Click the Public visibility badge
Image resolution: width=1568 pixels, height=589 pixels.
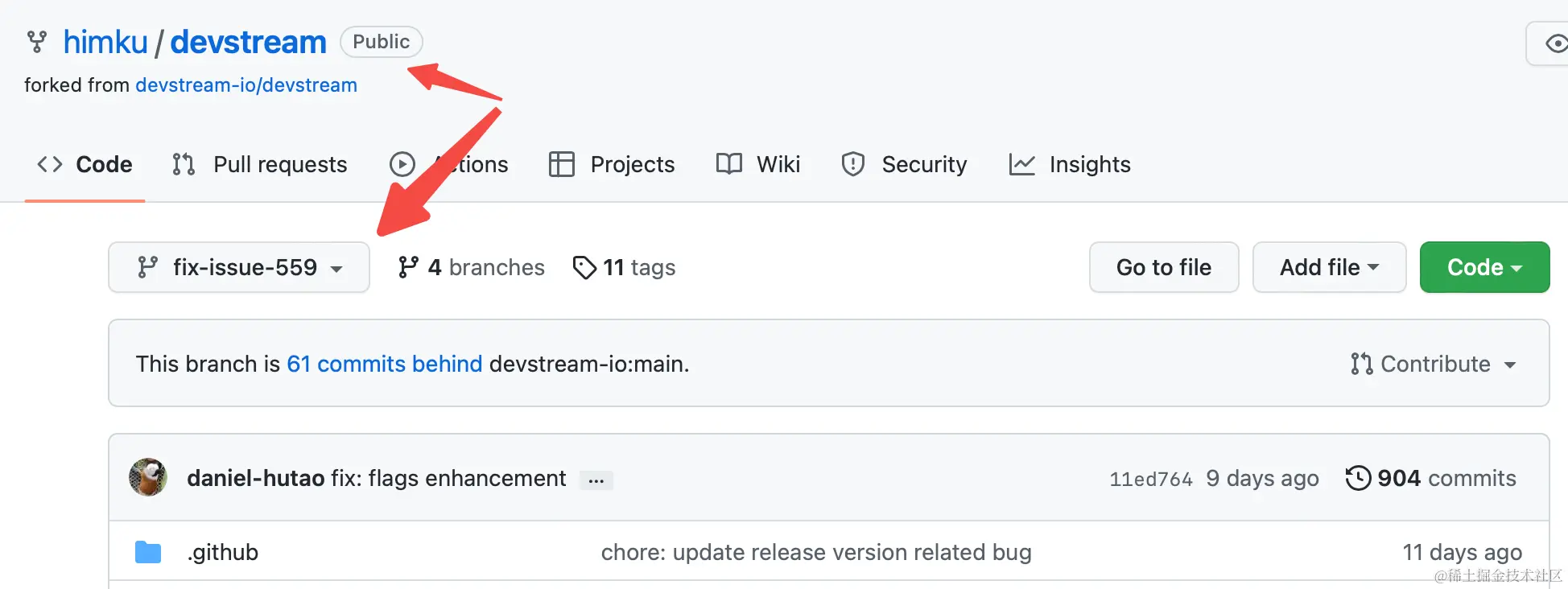point(382,42)
